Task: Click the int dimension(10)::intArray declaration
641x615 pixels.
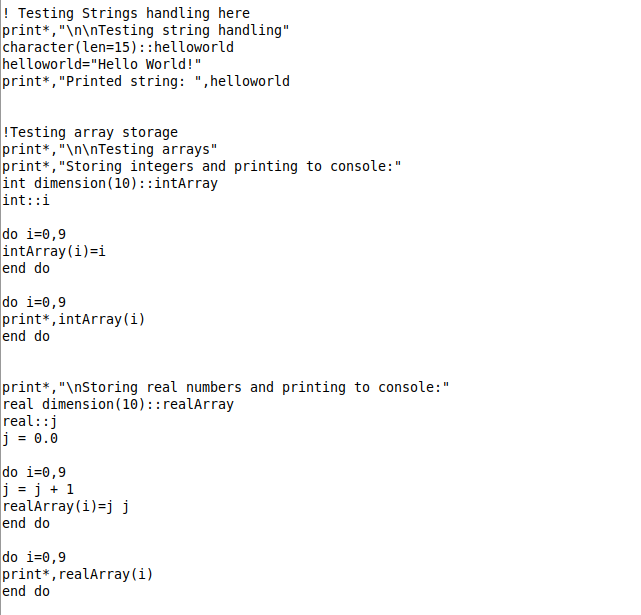Action: tap(110, 183)
